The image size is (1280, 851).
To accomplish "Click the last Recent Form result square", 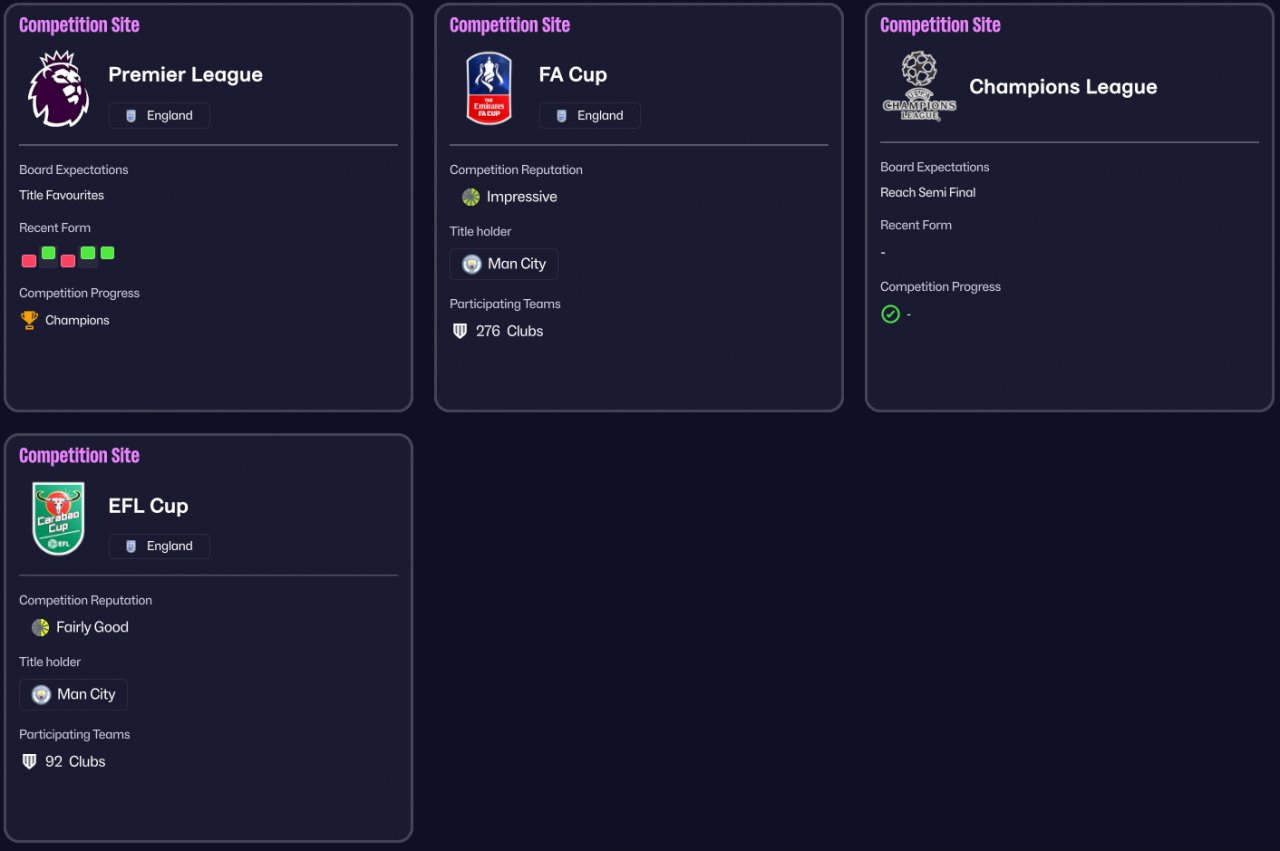I will pos(107,253).
